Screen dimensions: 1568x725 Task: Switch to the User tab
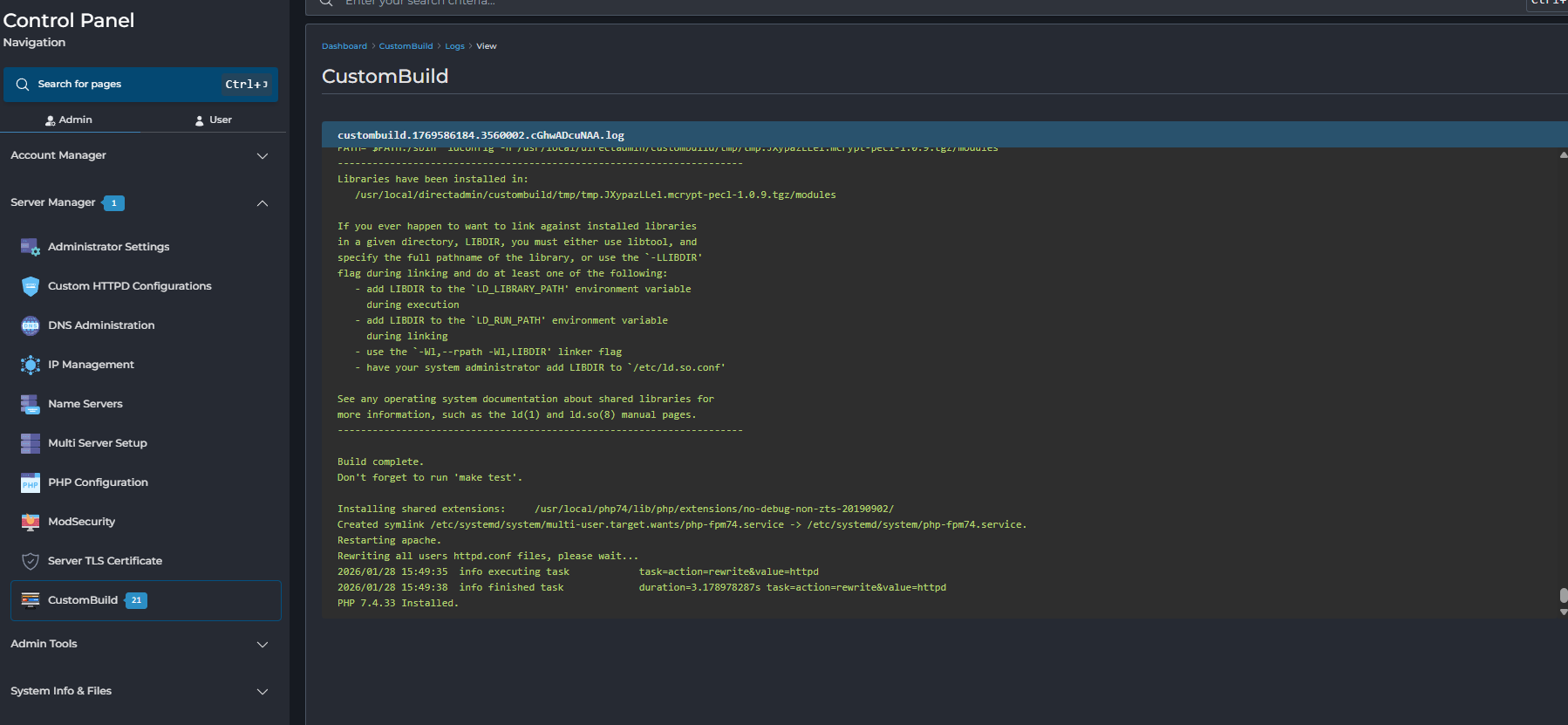click(214, 120)
